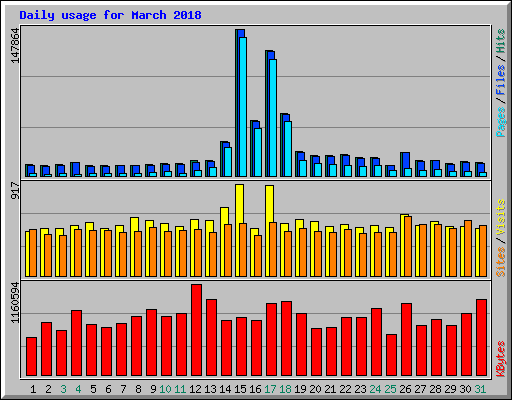Screen dimensions: 512x400
Task: Click the green day 18 label
Action: pyautogui.click(x=285, y=389)
